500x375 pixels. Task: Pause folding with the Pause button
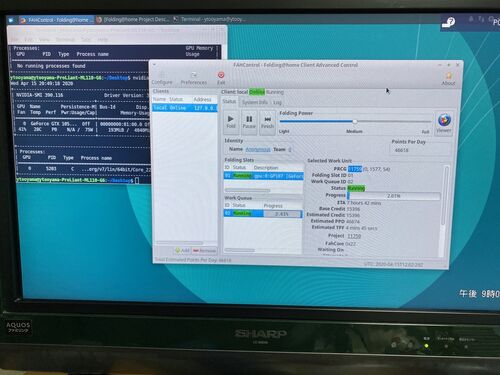pos(249,122)
